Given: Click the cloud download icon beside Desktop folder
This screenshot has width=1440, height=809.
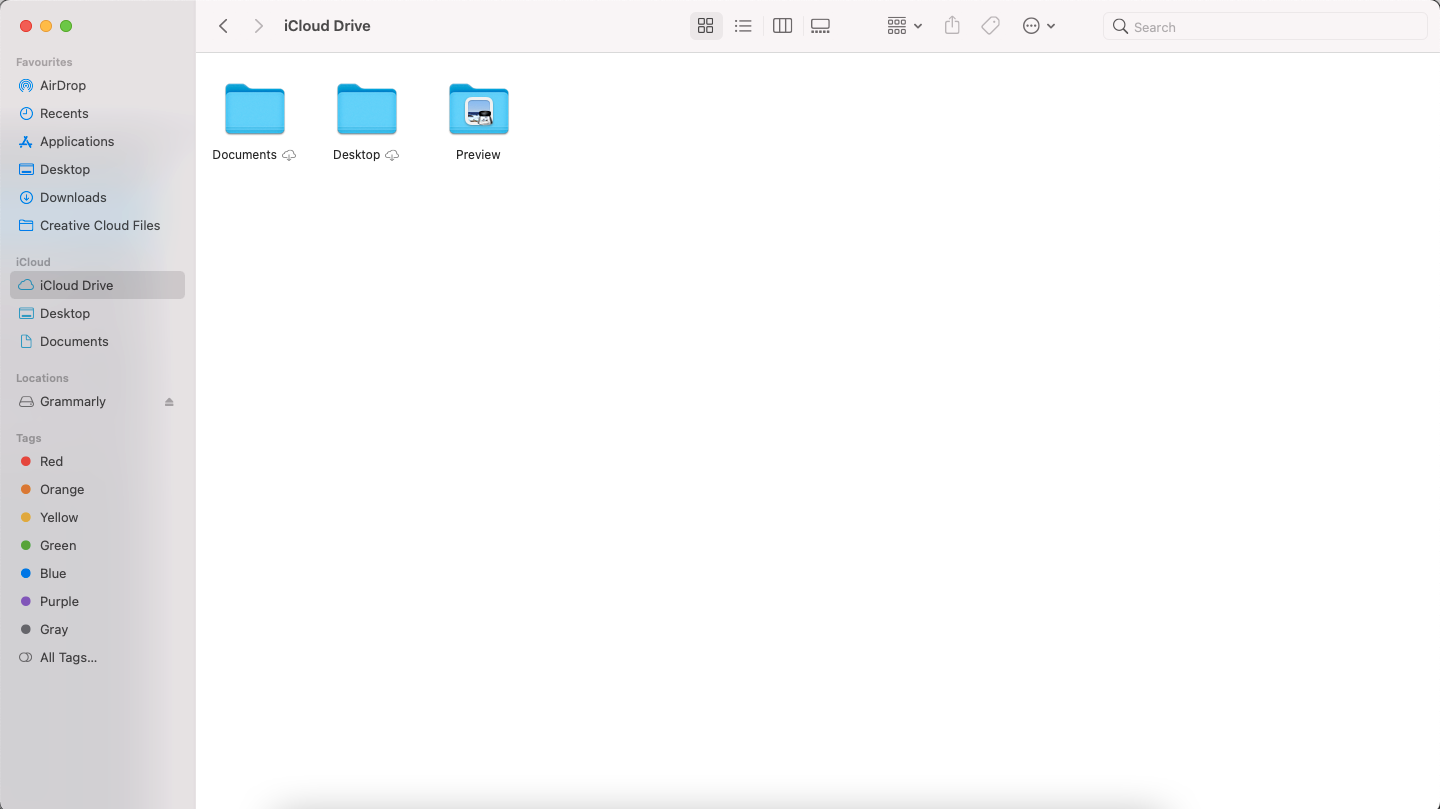Looking at the screenshot, I should tap(392, 155).
